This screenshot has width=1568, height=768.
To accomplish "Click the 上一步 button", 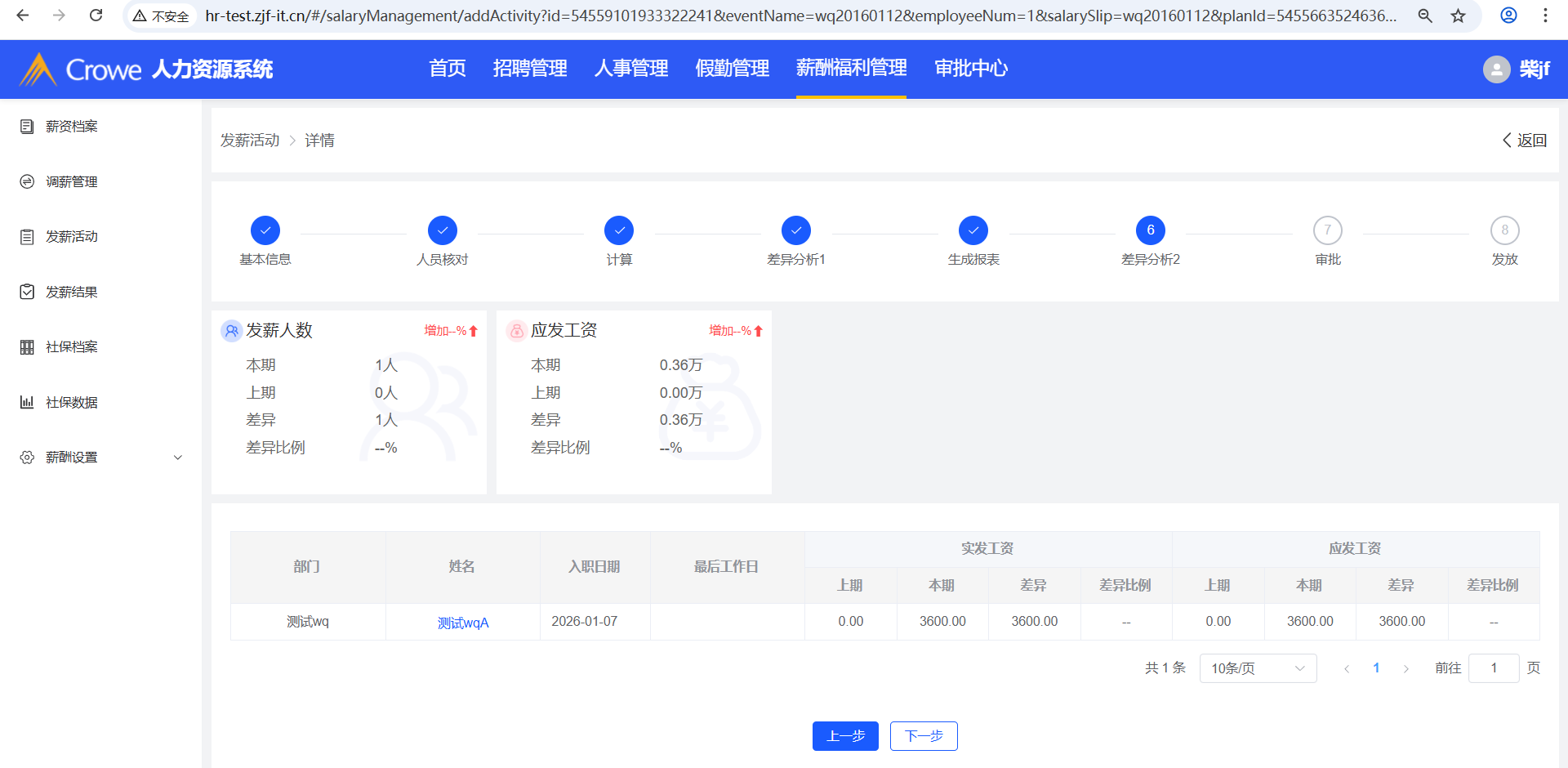I will [845, 736].
